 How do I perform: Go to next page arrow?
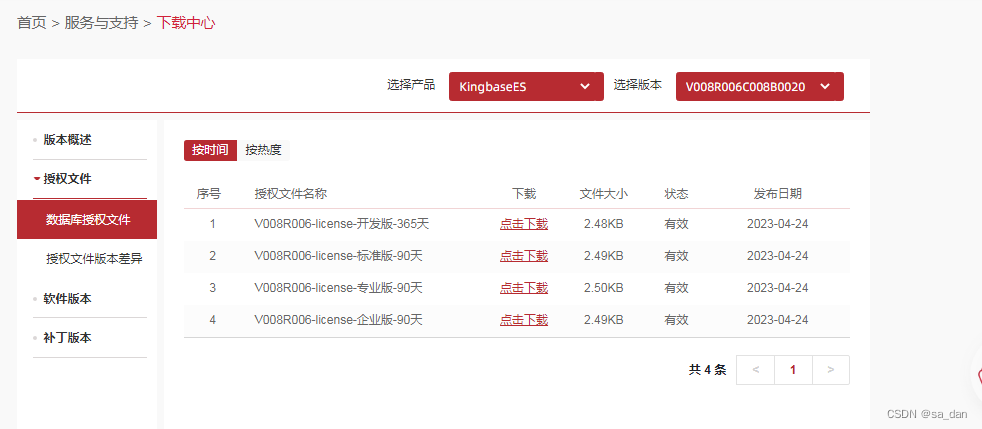[x=831, y=370]
